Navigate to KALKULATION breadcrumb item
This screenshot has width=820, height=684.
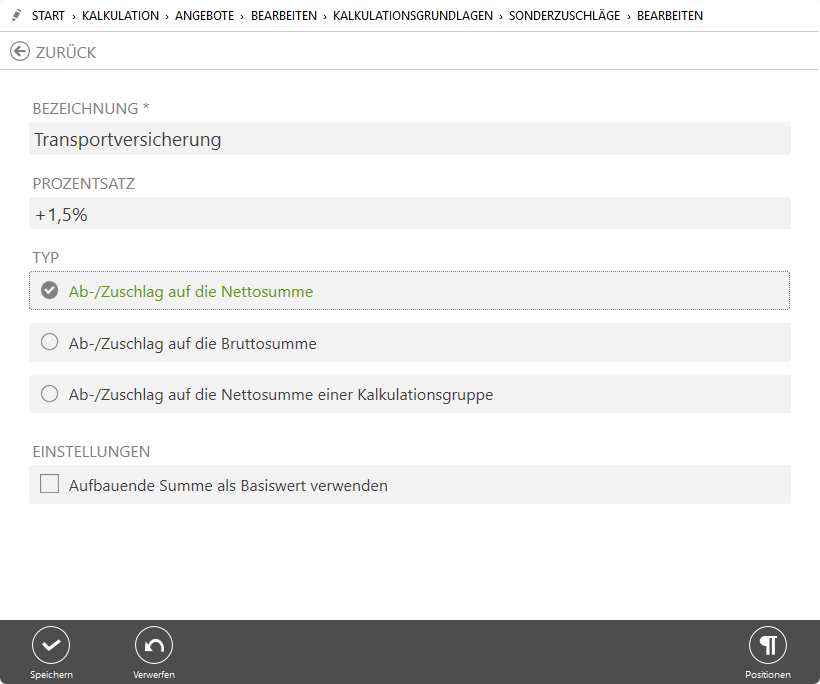coord(120,16)
